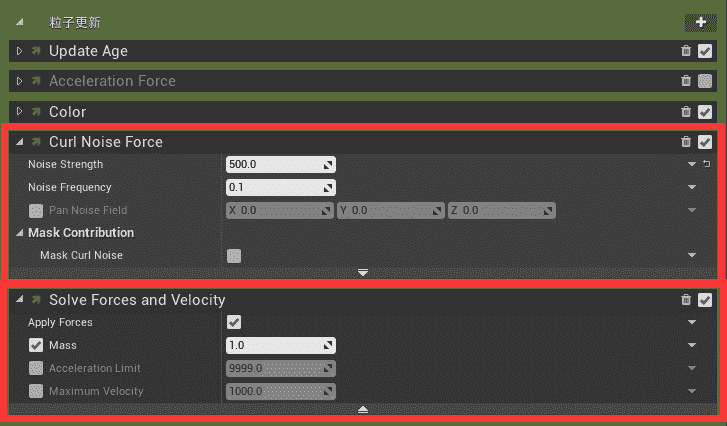The width and height of the screenshot is (727, 426).
Task: Click the Noise Strength value field
Action: point(274,164)
